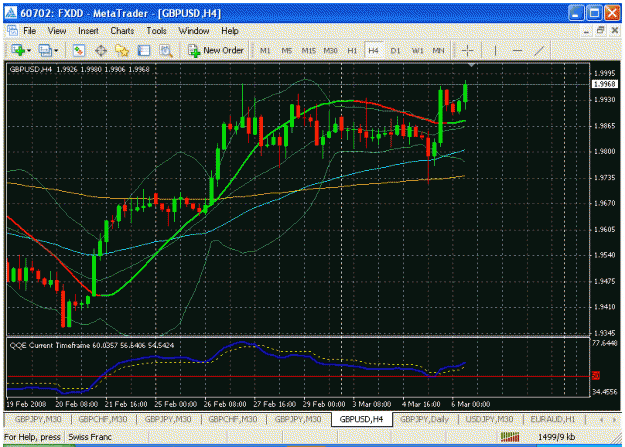Open the File menu
625x447 pixels.
click(x=29, y=31)
